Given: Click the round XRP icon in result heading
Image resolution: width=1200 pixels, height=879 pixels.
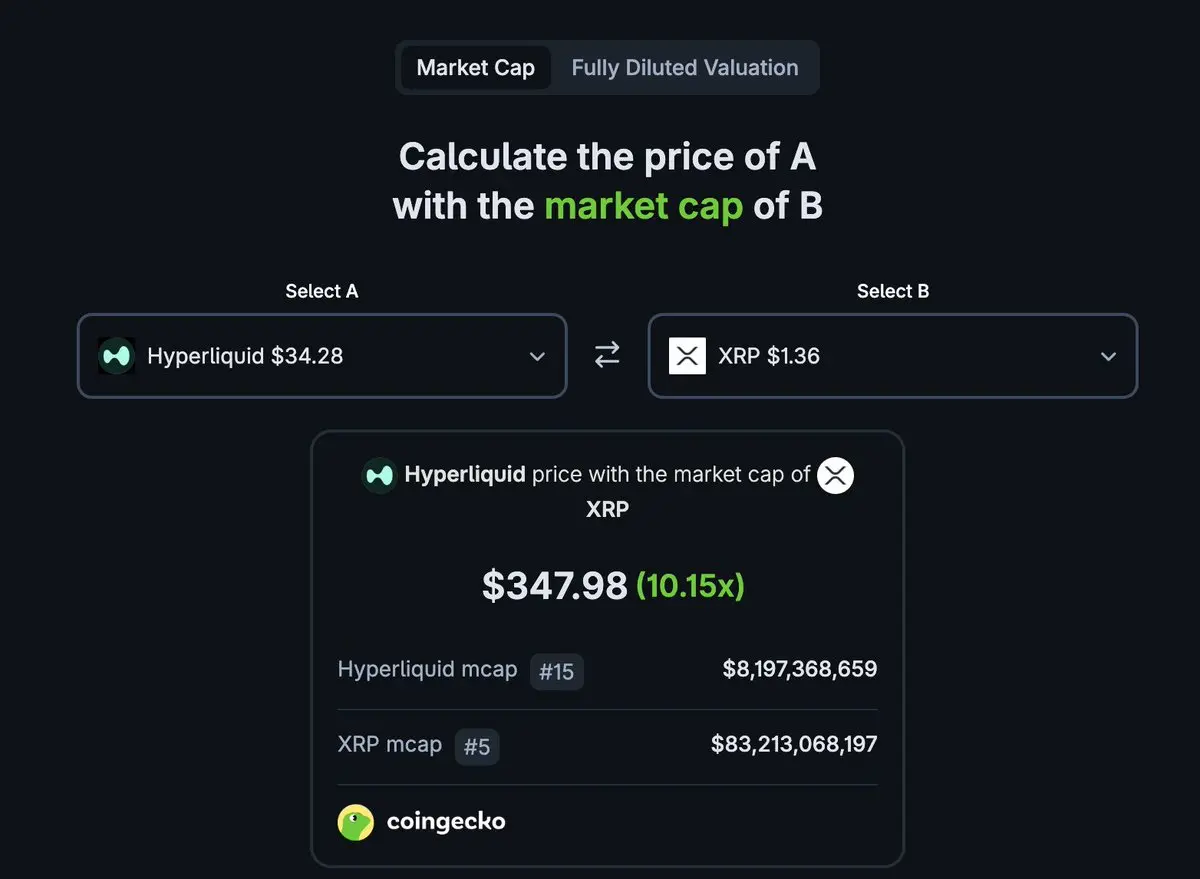Looking at the screenshot, I should click(x=836, y=475).
